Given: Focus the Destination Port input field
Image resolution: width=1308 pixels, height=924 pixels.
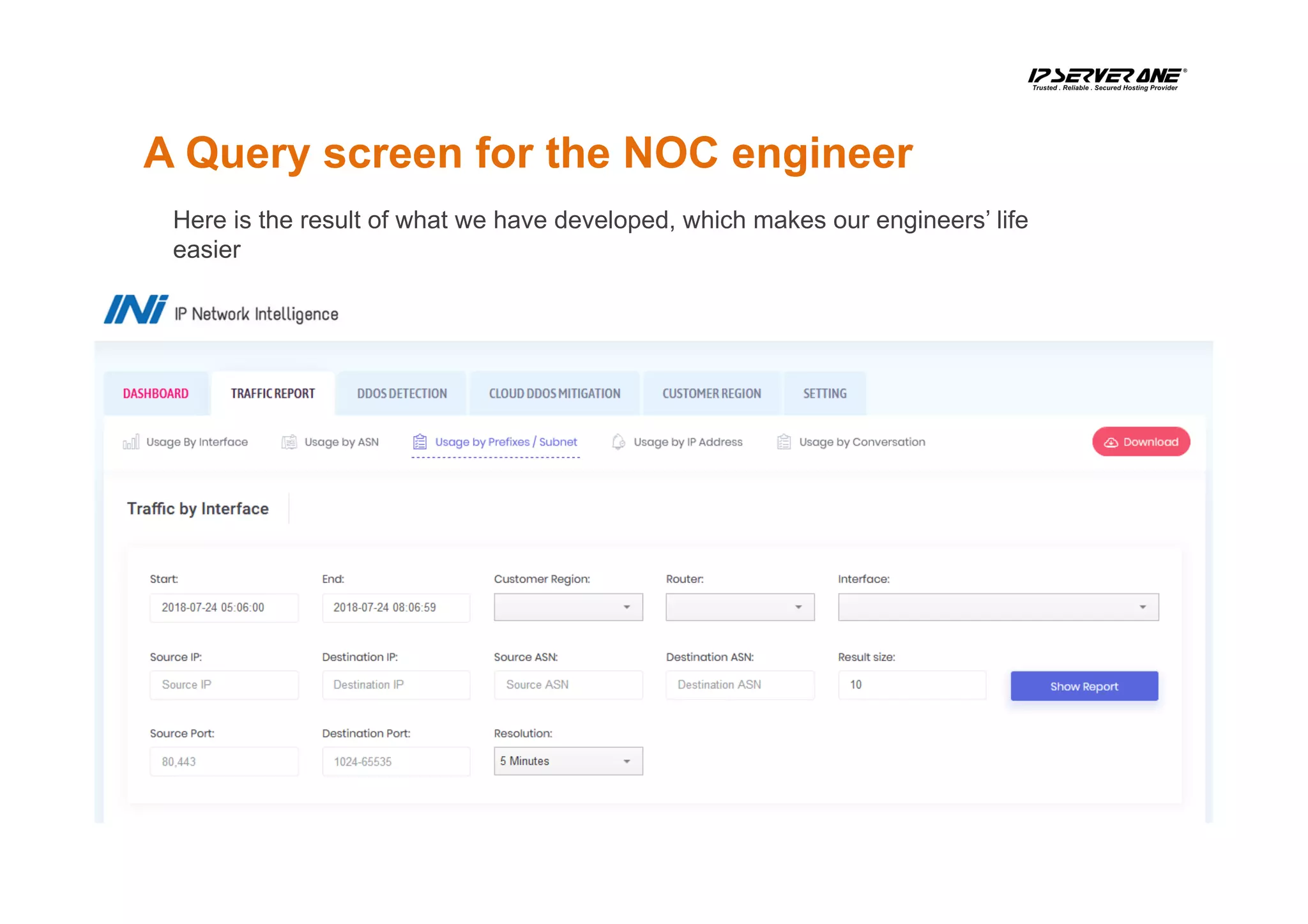Looking at the screenshot, I should pyautogui.click(x=396, y=761).
